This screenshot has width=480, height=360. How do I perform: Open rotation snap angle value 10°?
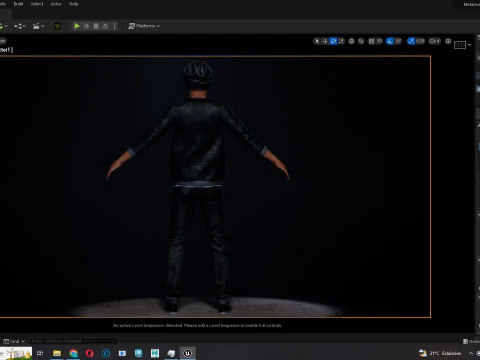click(398, 41)
